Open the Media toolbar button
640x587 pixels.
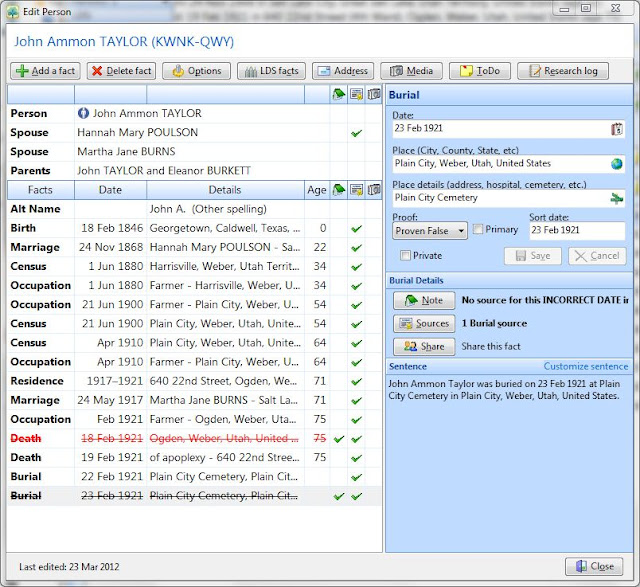tap(411, 71)
